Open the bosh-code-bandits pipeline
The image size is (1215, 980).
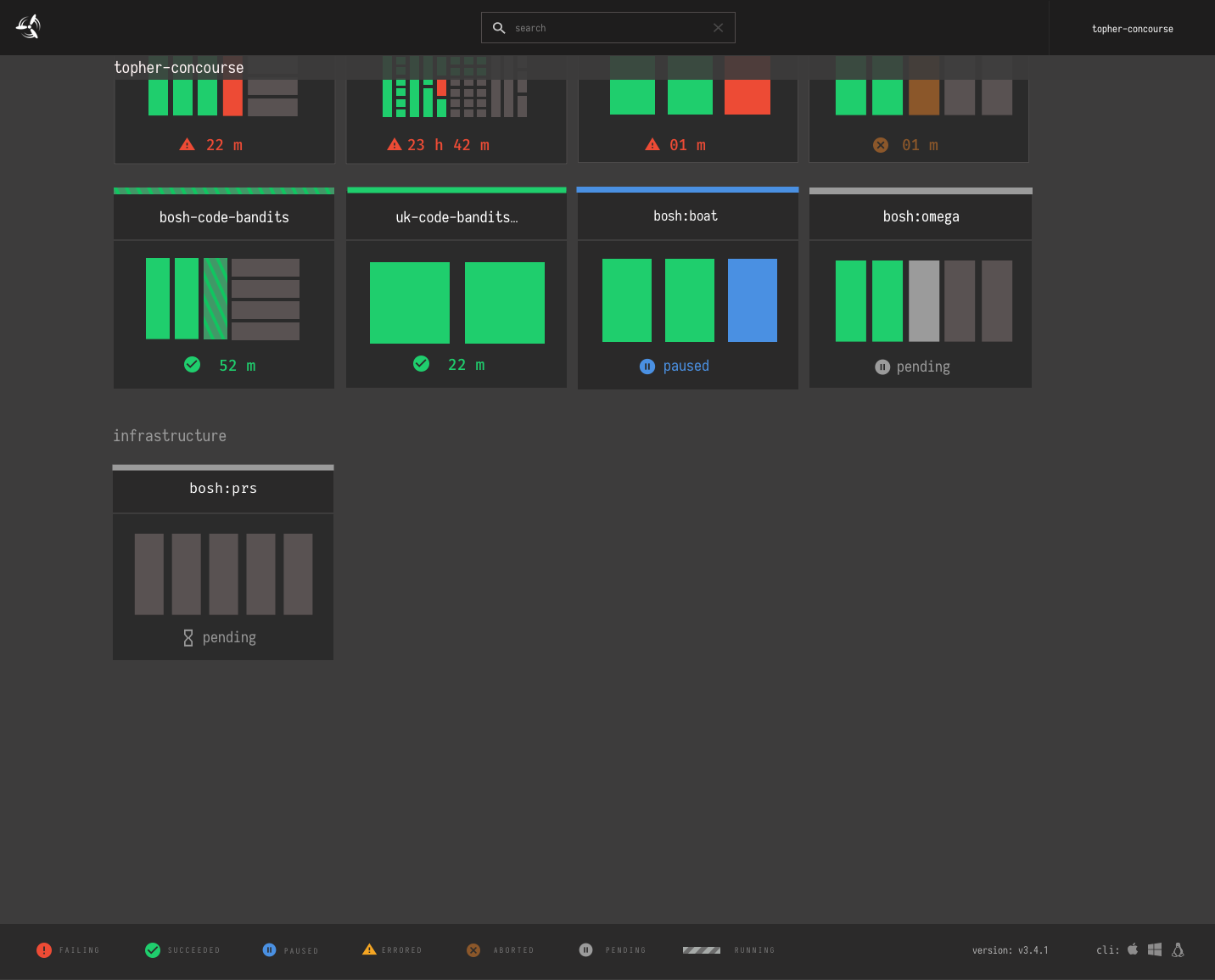[x=223, y=217]
